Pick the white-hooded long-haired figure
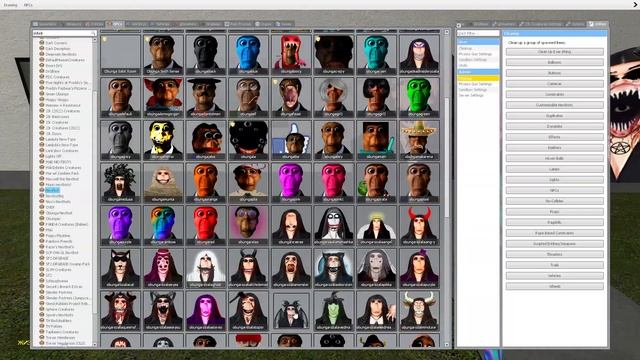 [x=206, y=268]
